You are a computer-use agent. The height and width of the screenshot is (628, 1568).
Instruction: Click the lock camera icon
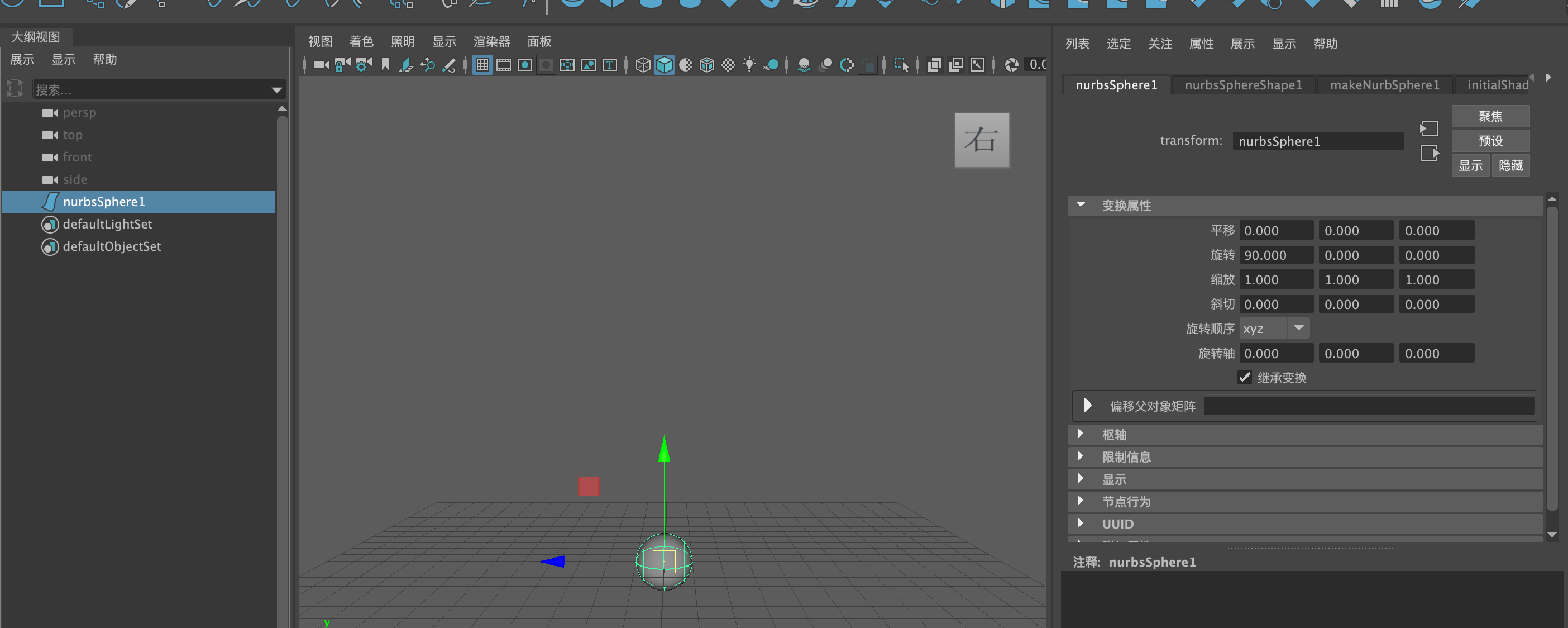click(x=342, y=65)
